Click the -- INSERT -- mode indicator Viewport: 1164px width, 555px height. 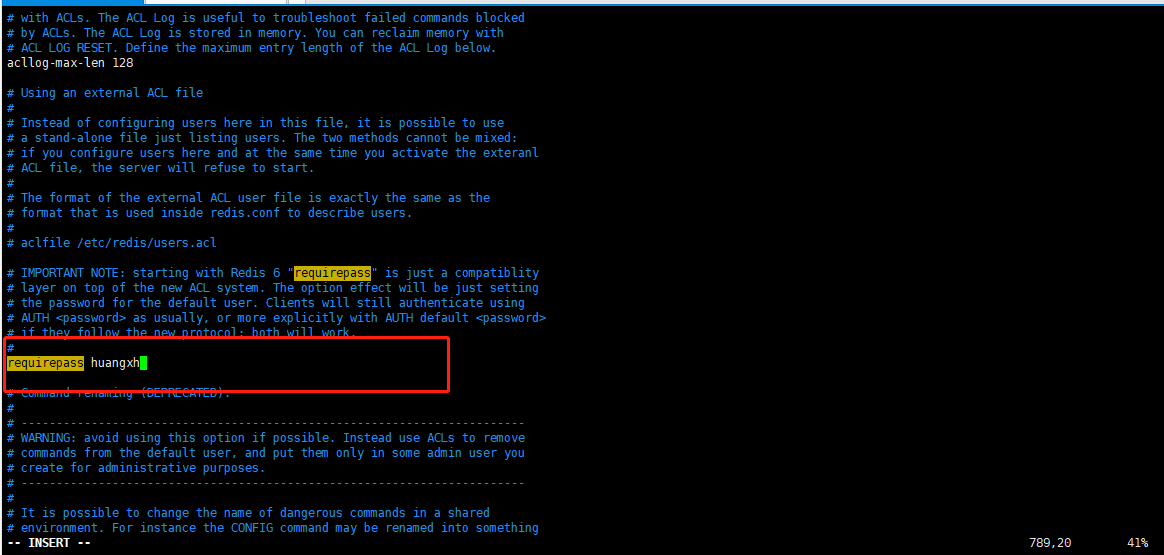pyautogui.click(x=49, y=543)
